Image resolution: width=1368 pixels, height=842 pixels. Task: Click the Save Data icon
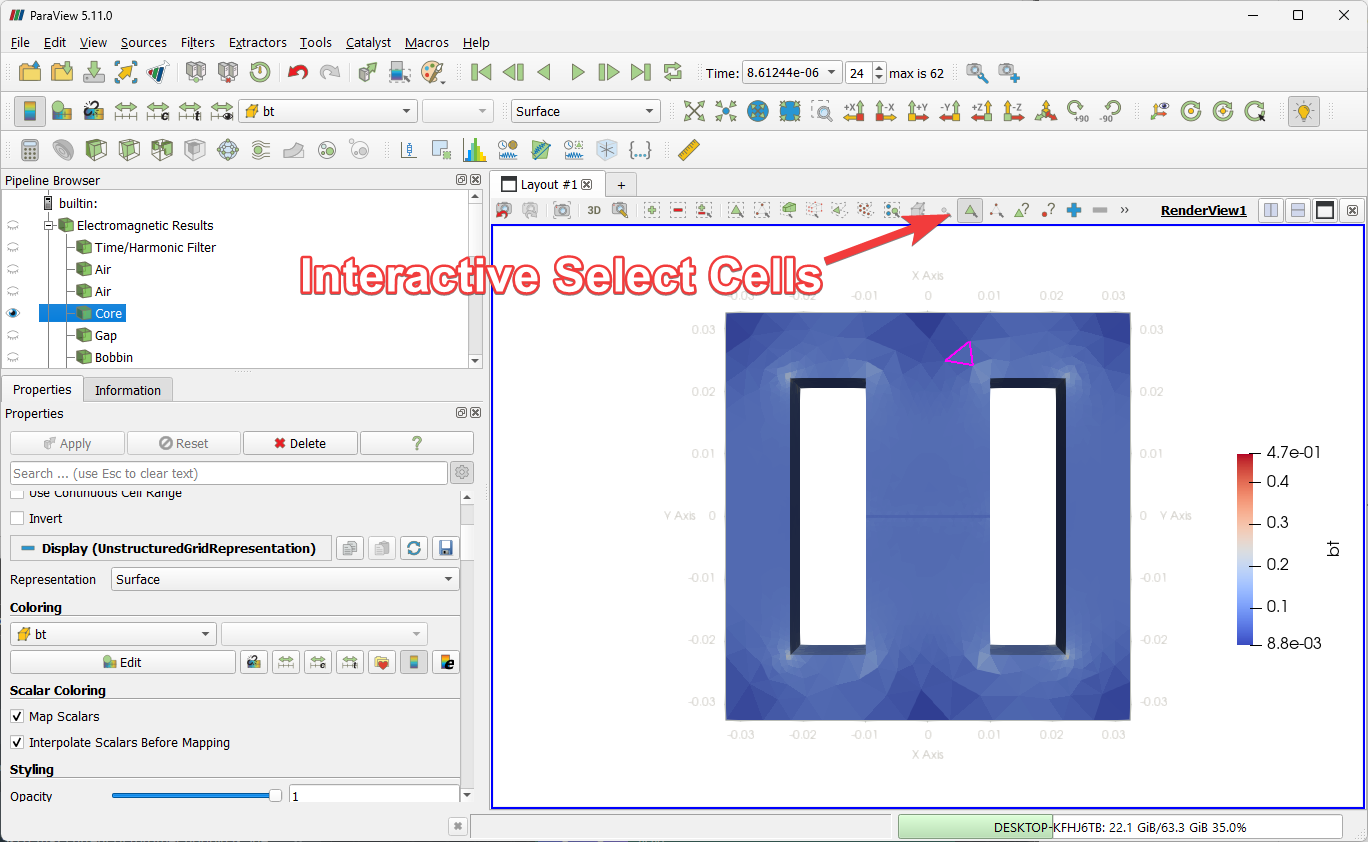tap(94, 72)
